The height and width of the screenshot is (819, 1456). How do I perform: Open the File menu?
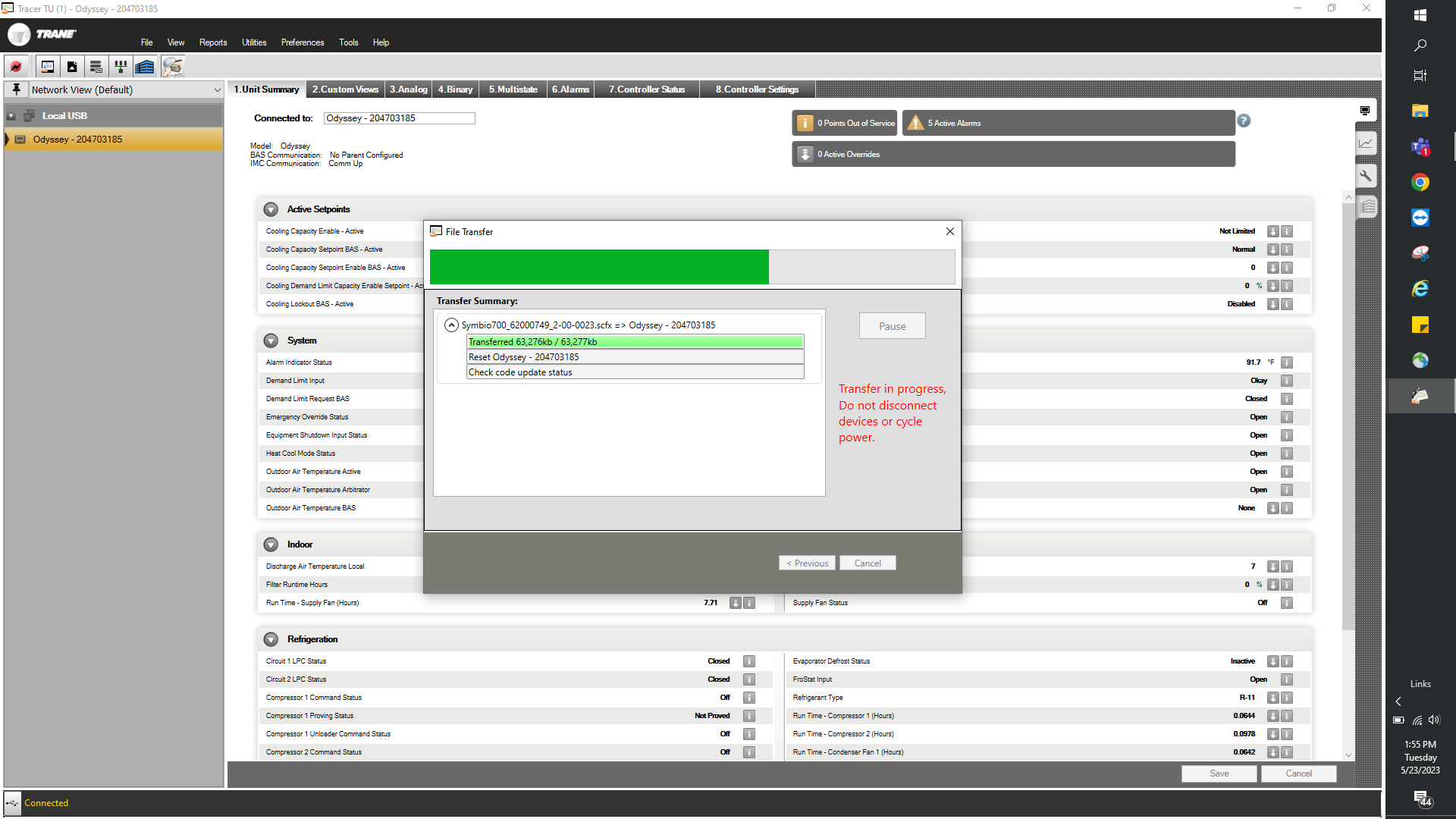(146, 42)
